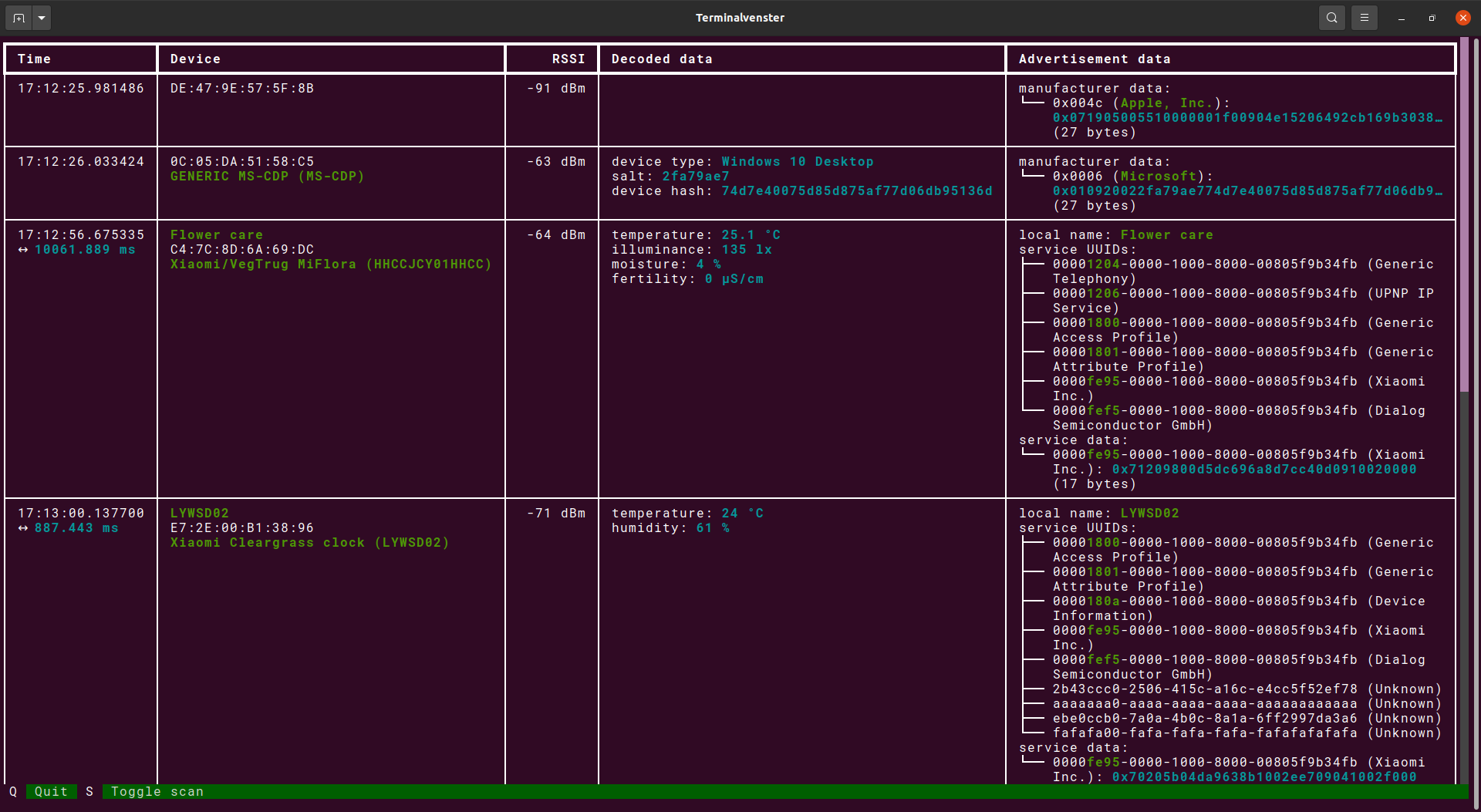
Task: Click service data value 0x71209800d5dc696a8d7cc40d0910020000
Action: 1264,470
